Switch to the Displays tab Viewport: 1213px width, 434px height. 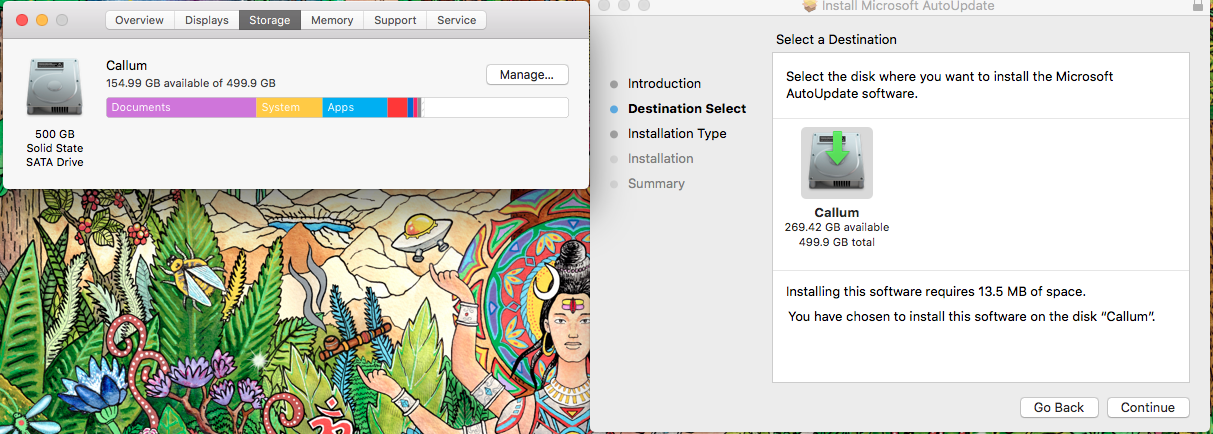(x=206, y=20)
